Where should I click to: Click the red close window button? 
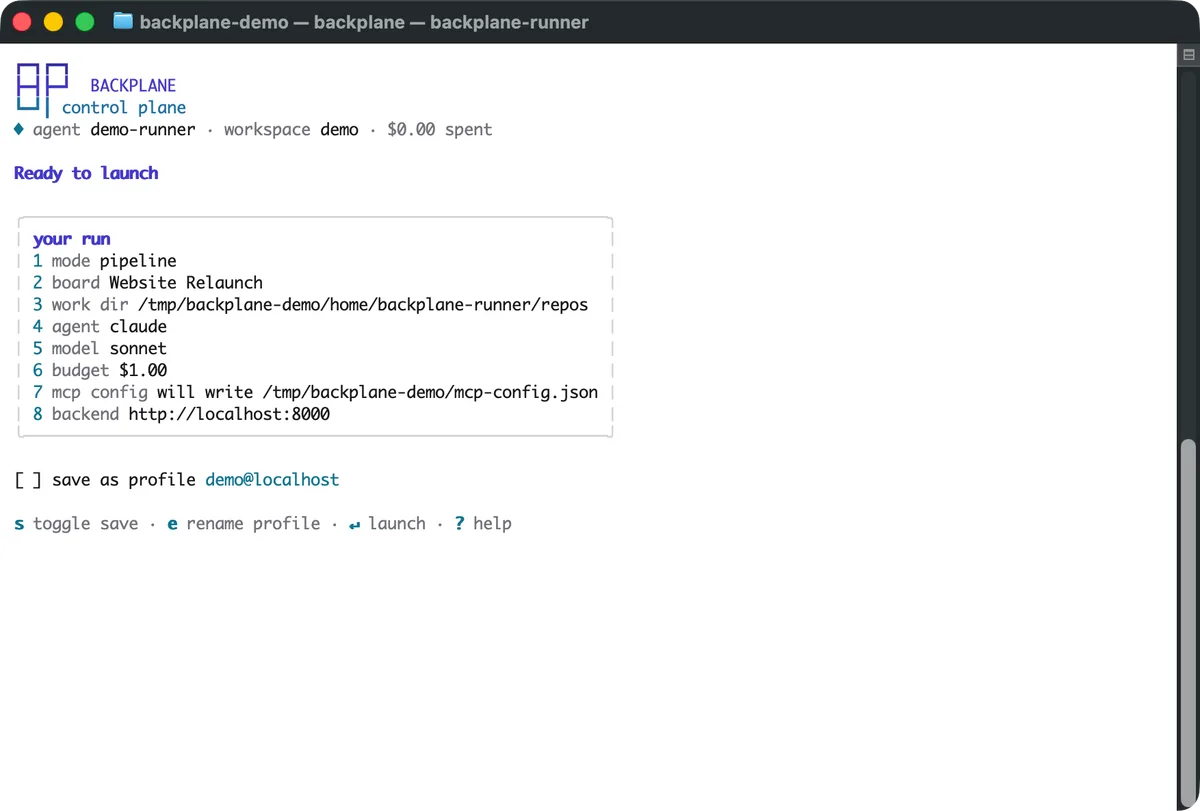(22, 21)
